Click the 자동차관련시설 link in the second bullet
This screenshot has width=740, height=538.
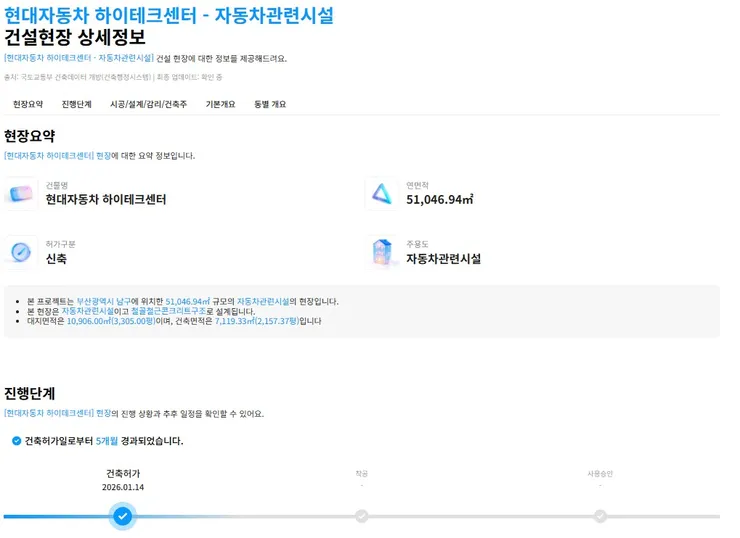88,311
